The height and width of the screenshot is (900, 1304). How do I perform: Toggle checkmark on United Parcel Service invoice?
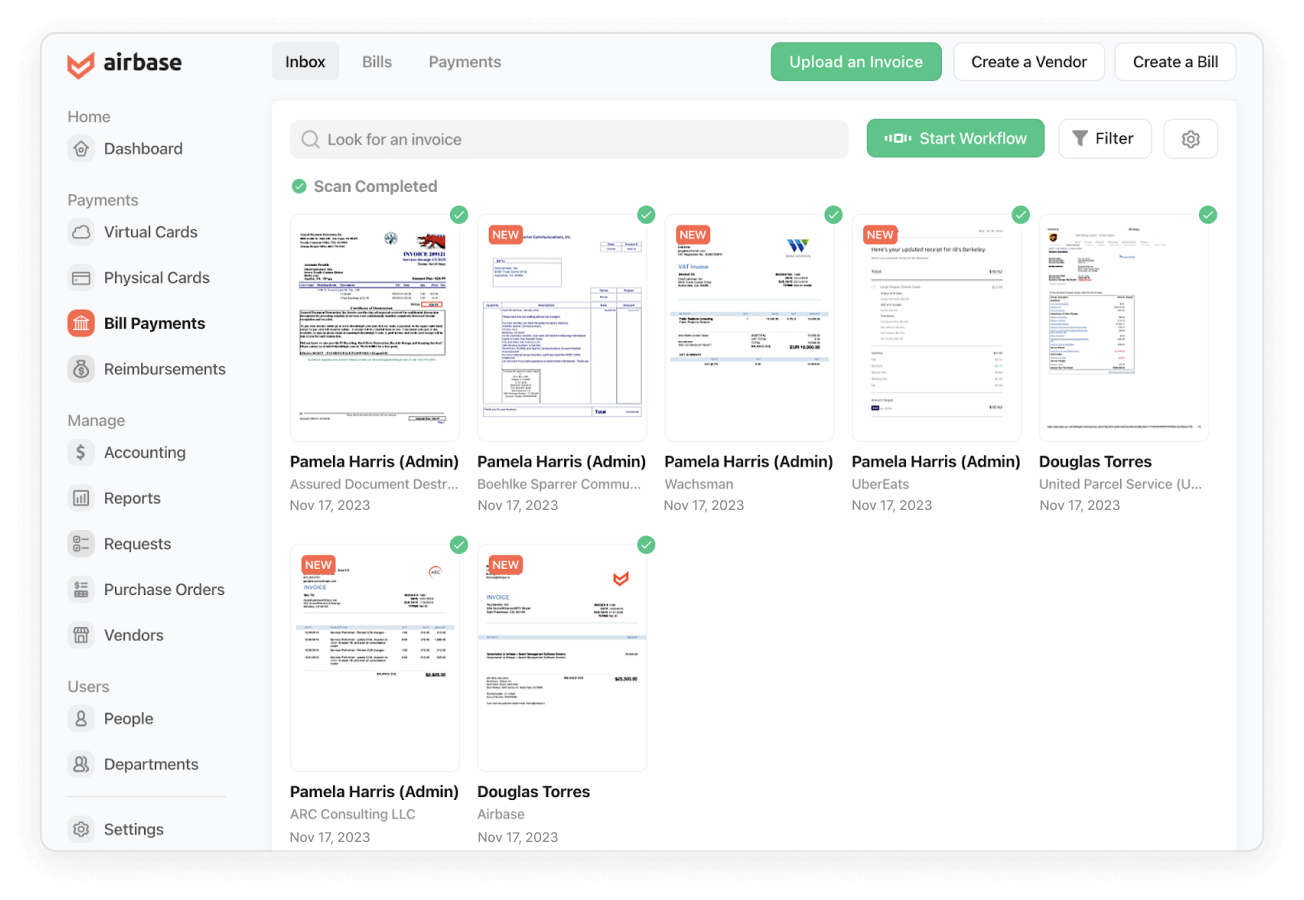coord(1208,214)
